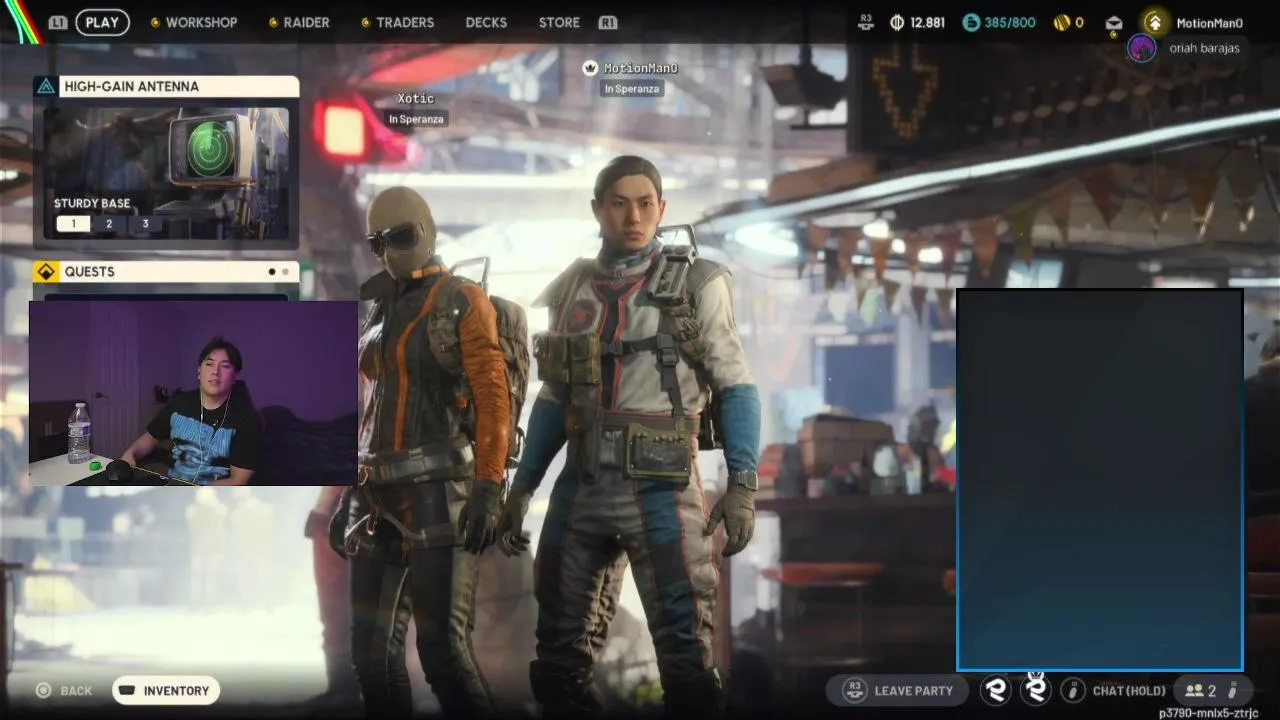Image resolution: width=1280 pixels, height=720 pixels.
Task: Click the Xotic In Speranza status label
Action: click(x=416, y=119)
